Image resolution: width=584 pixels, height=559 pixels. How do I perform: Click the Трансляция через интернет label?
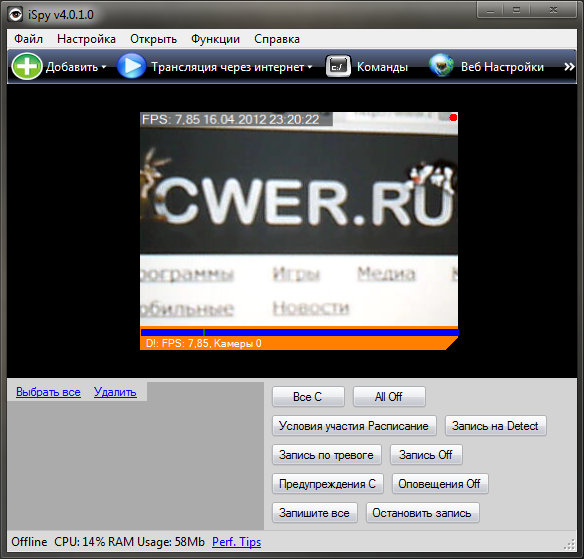[x=228, y=67]
